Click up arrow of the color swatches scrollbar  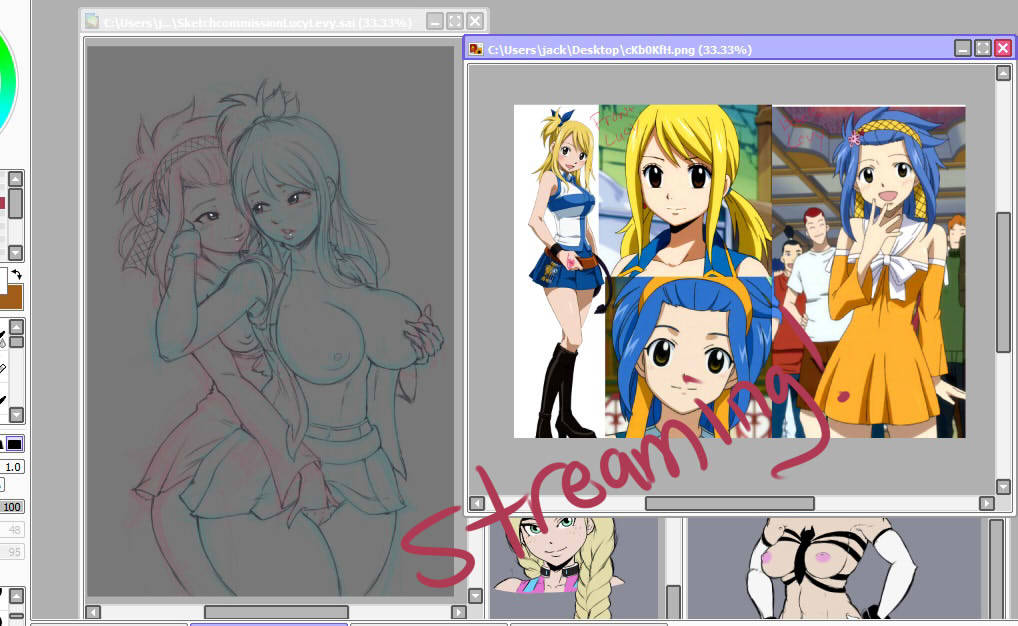pyautogui.click(x=16, y=179)
